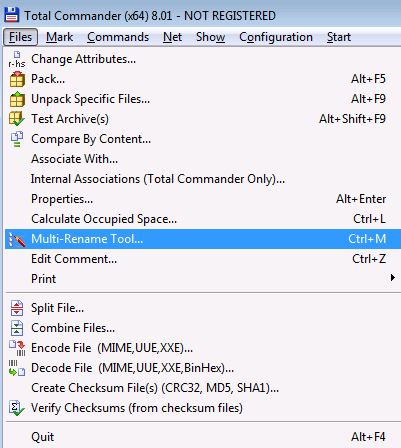Click the Pack archive box icon
Viewport: 401px width, 448px height.
17,79
